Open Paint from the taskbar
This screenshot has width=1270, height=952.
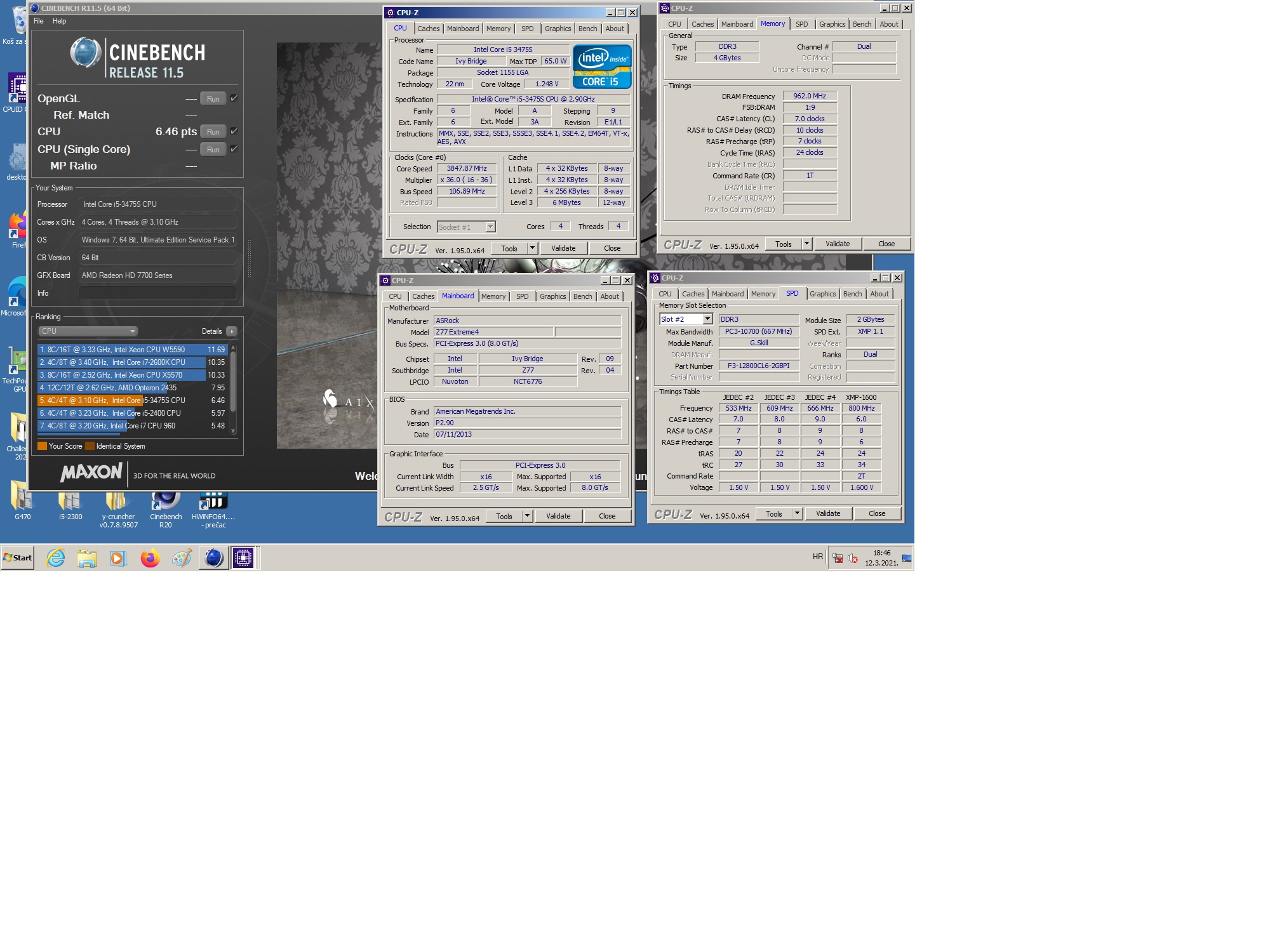[x=182, y=558]
